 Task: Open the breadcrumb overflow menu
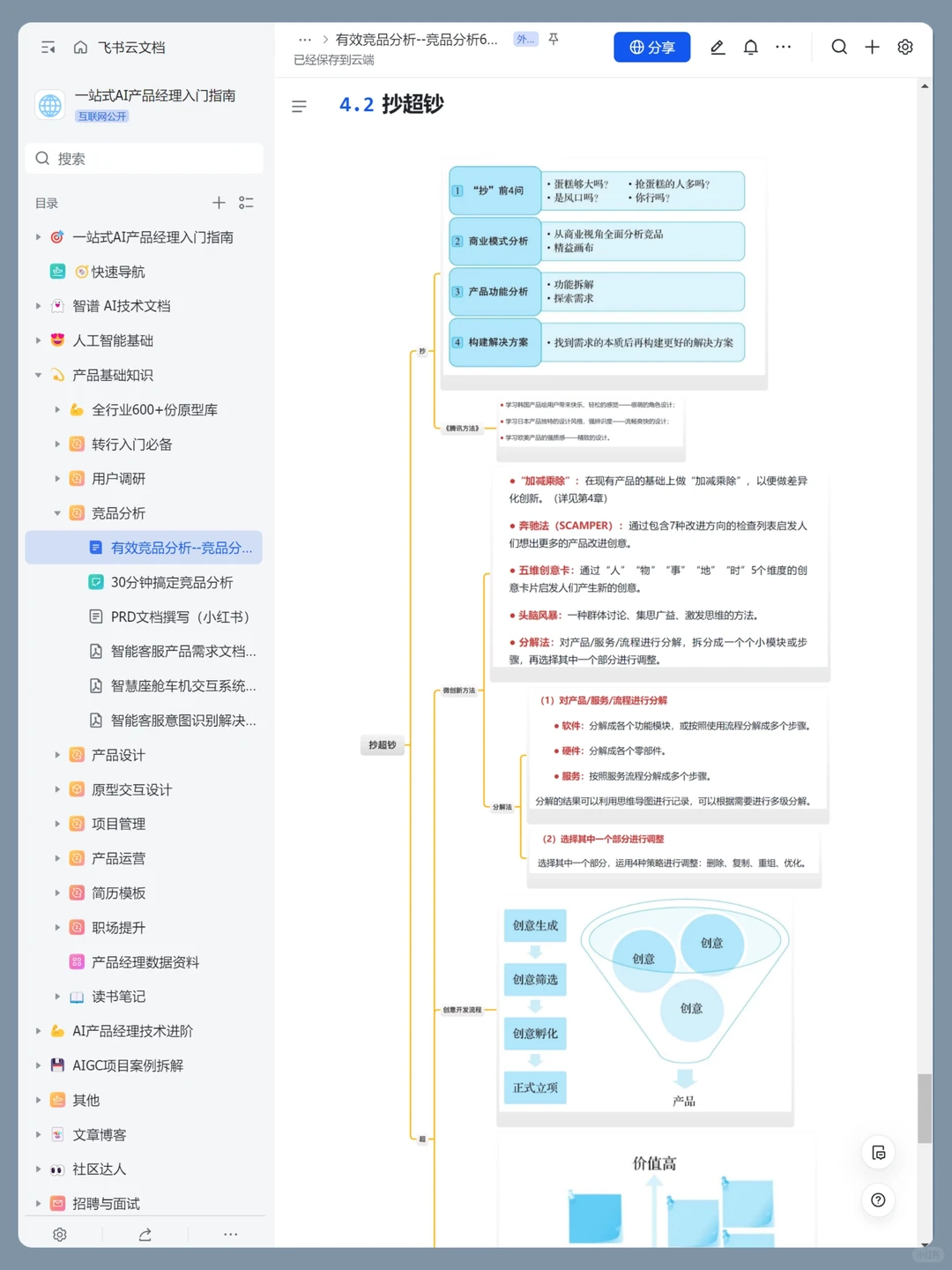[305, 39]
